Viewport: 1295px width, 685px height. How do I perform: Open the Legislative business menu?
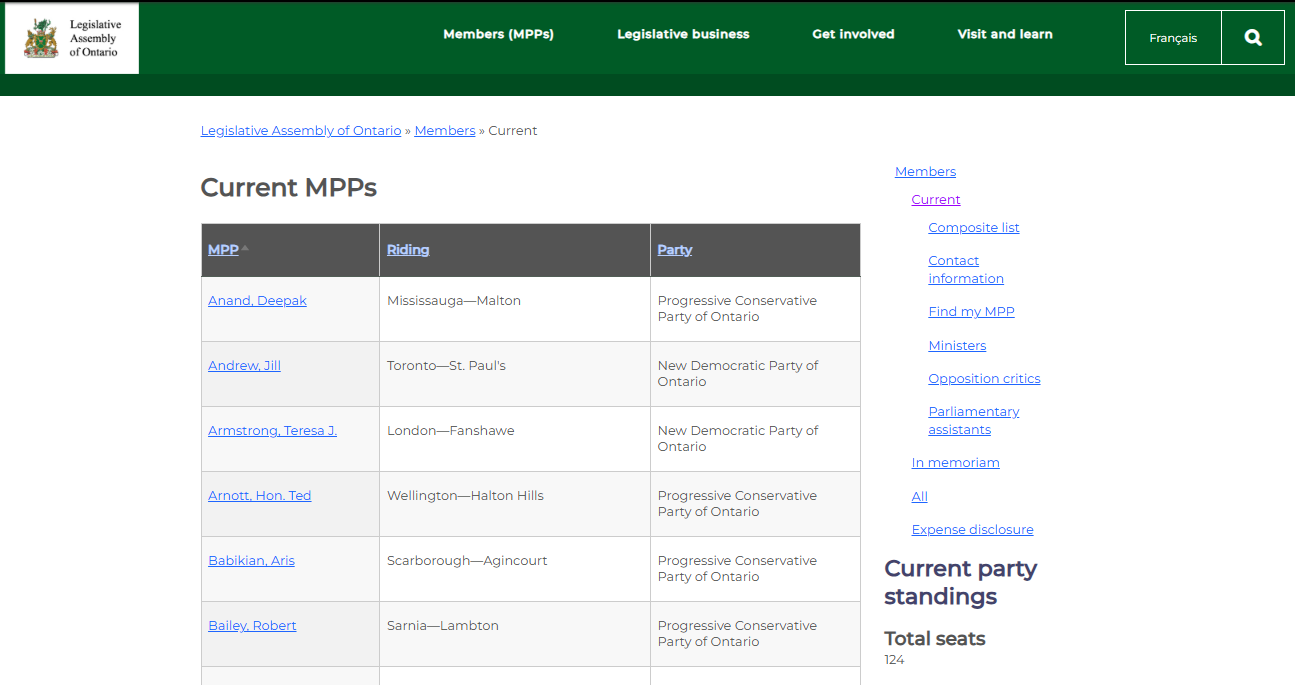pyautogui.click(x=683, y=34)
